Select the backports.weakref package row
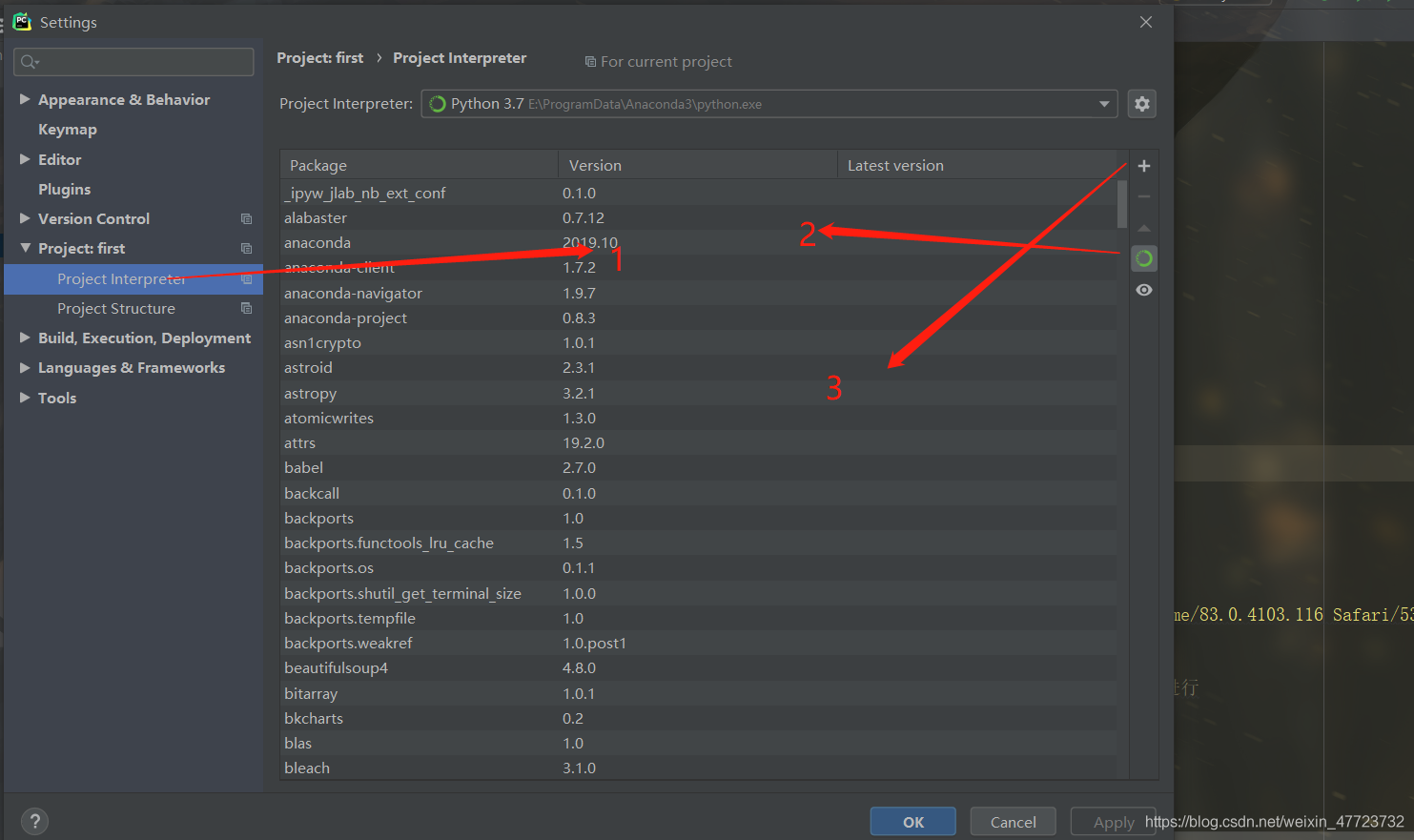Viewport: 1414px width, 840px height. [x=699, y=643]
